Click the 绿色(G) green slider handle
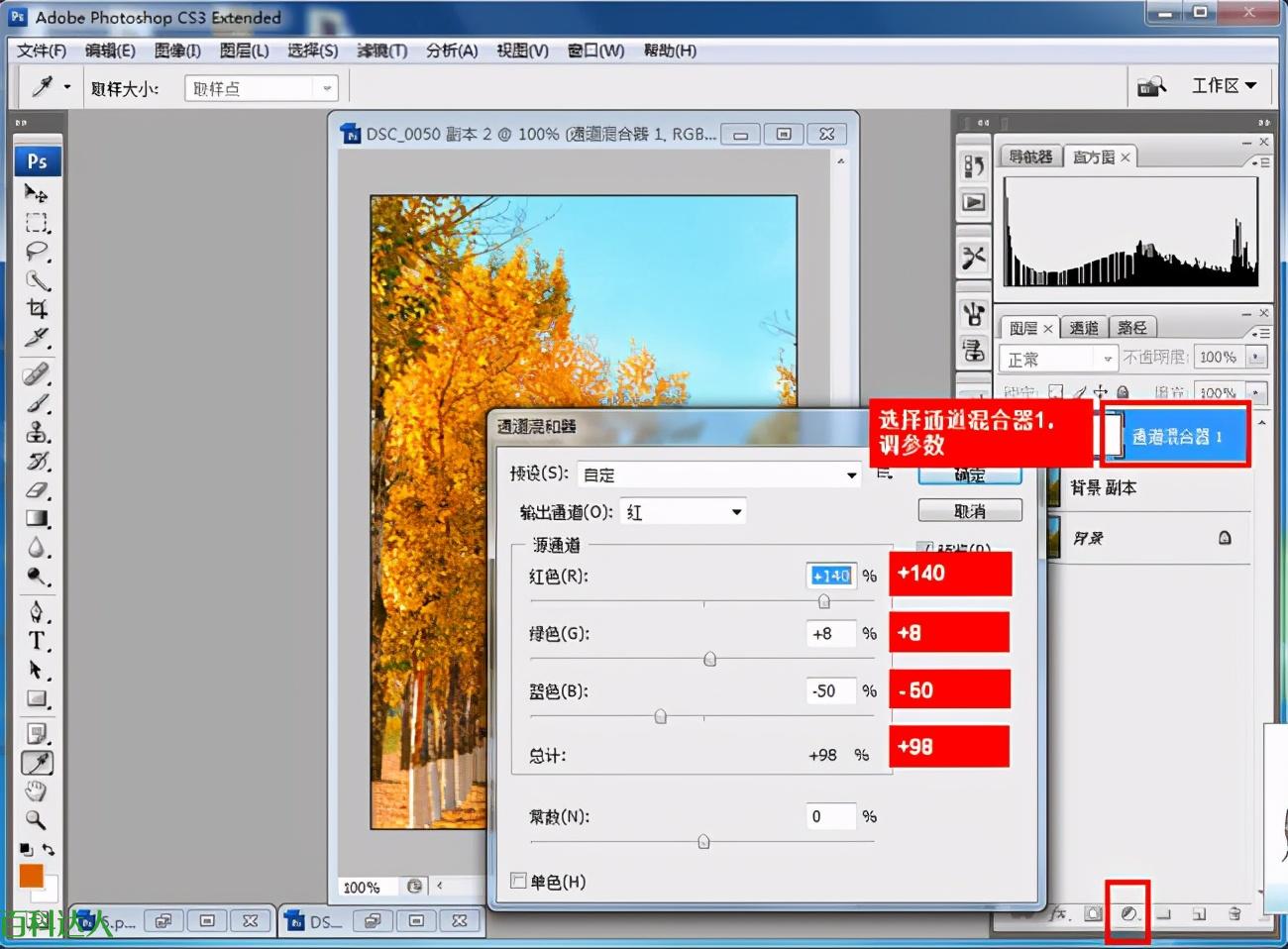This screenshot has height=949, width=1288. pos(709,660)
